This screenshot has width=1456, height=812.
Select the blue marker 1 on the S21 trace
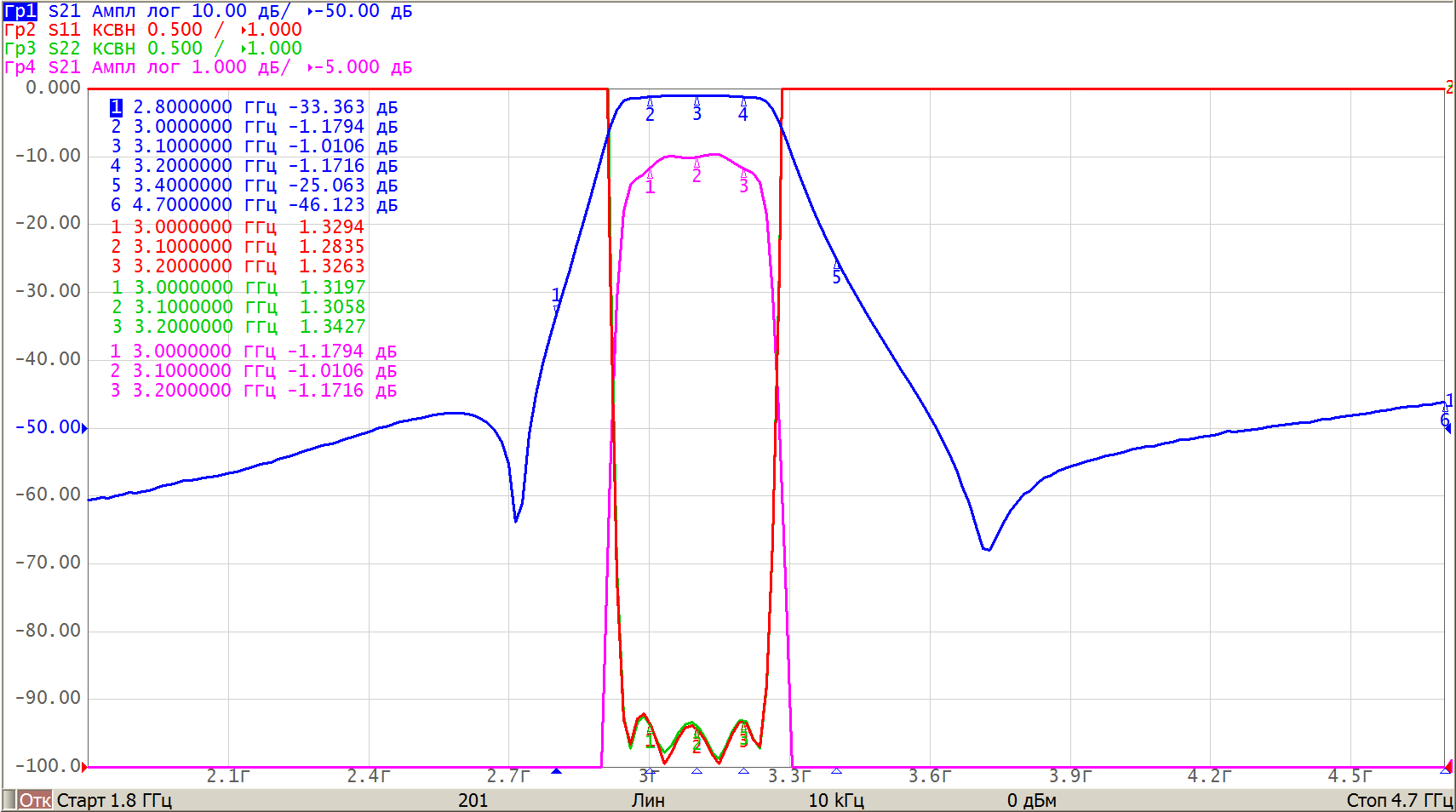click(x=556, y=295)
